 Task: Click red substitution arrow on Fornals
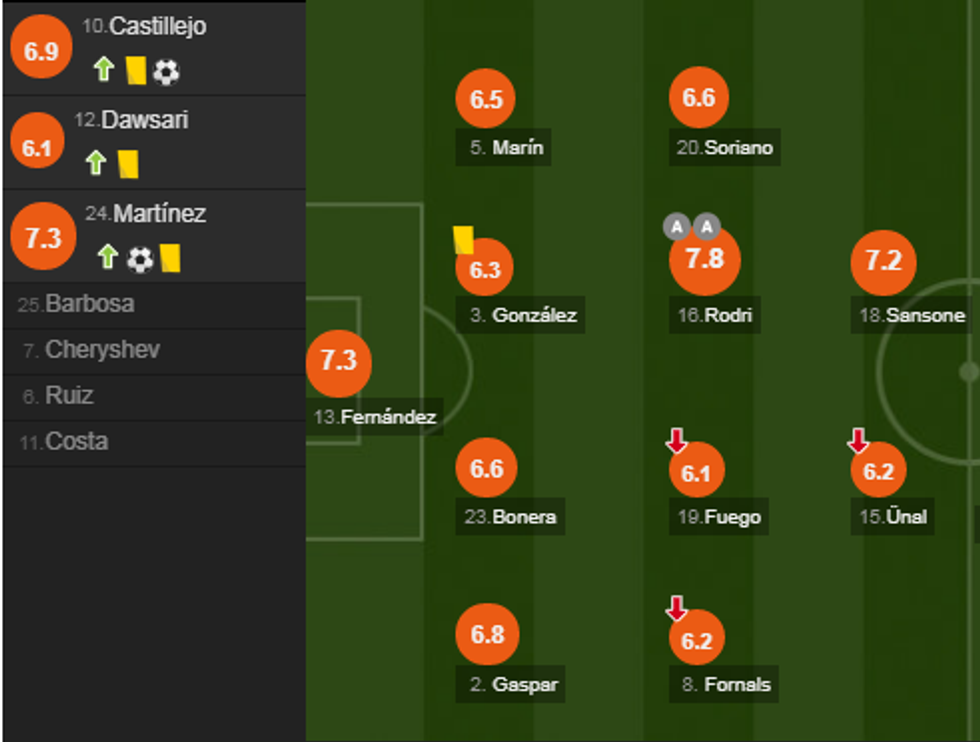pyautogui.click(x=677, y=608)
